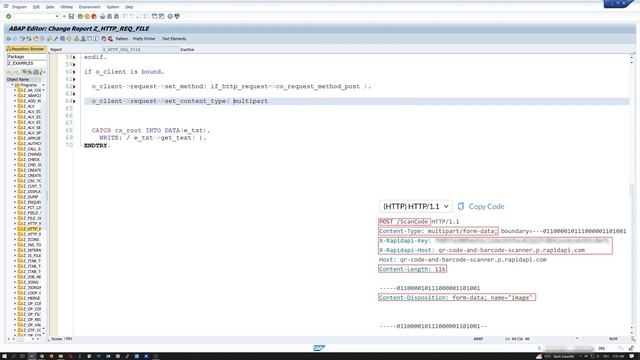
Task: Click the Find Next binoculars icon
Action: [116, 16]
